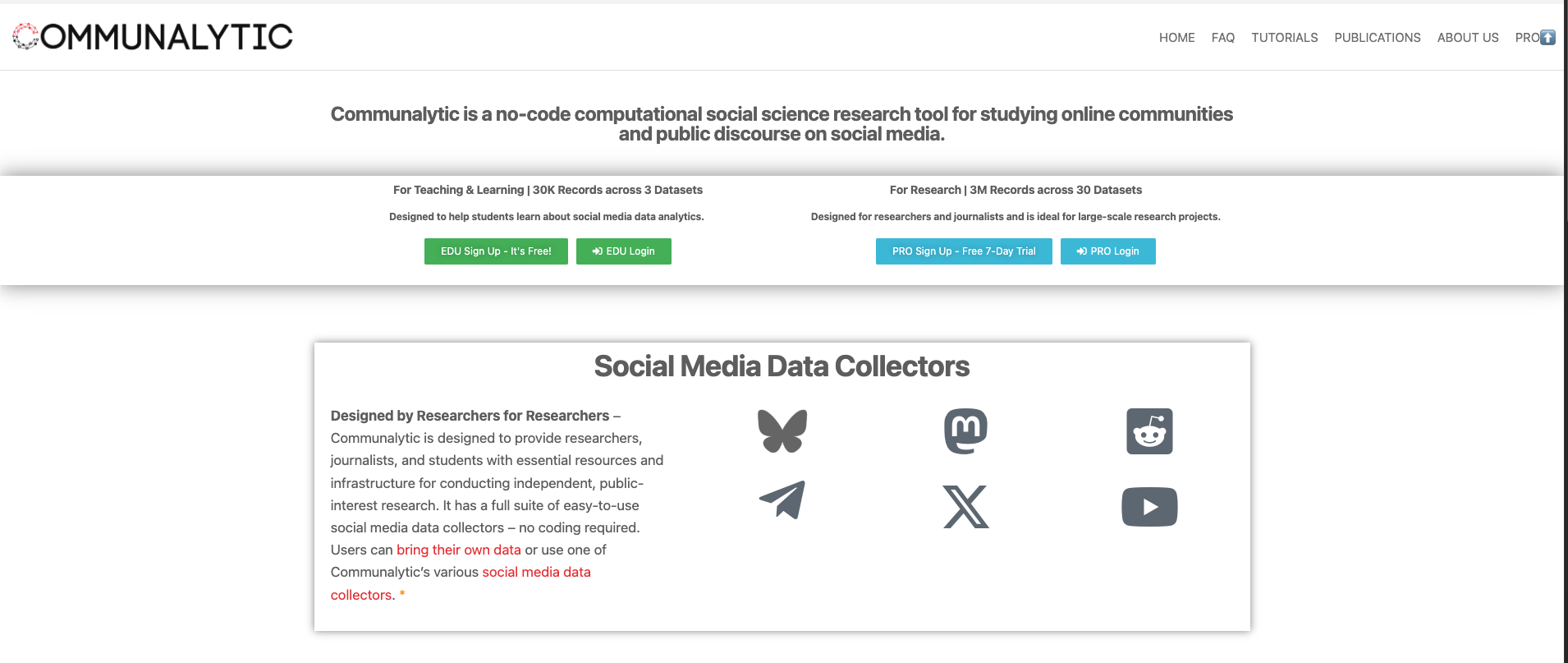The height and width of the screenshot is (663, 1568).
Task: Open the Reddit collector icon
Action: (1149, 431)
